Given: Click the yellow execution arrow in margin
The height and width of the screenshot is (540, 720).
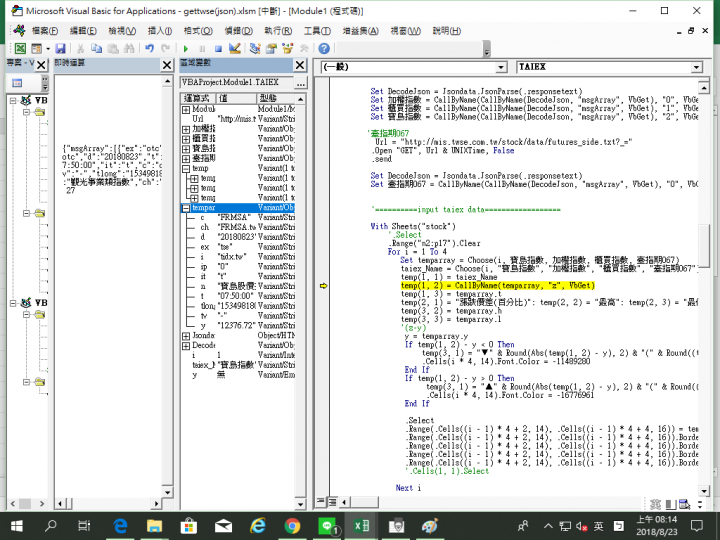Looking at the screenshot, I should (323, 286).
